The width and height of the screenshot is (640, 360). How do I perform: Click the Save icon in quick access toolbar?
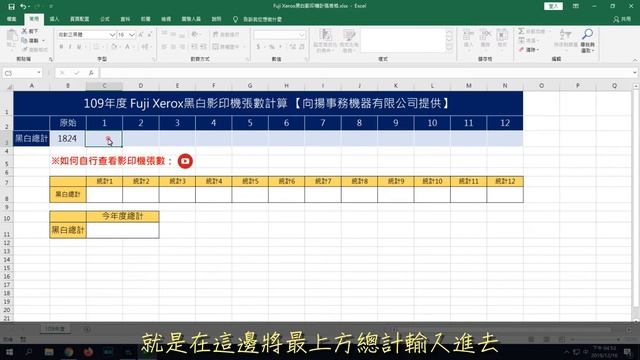coord(11,7)
